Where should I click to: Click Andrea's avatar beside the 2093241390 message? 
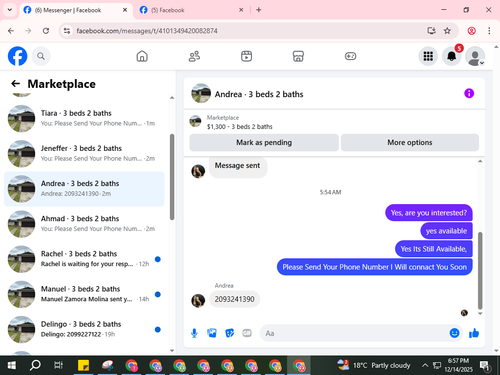click(198, 301)
